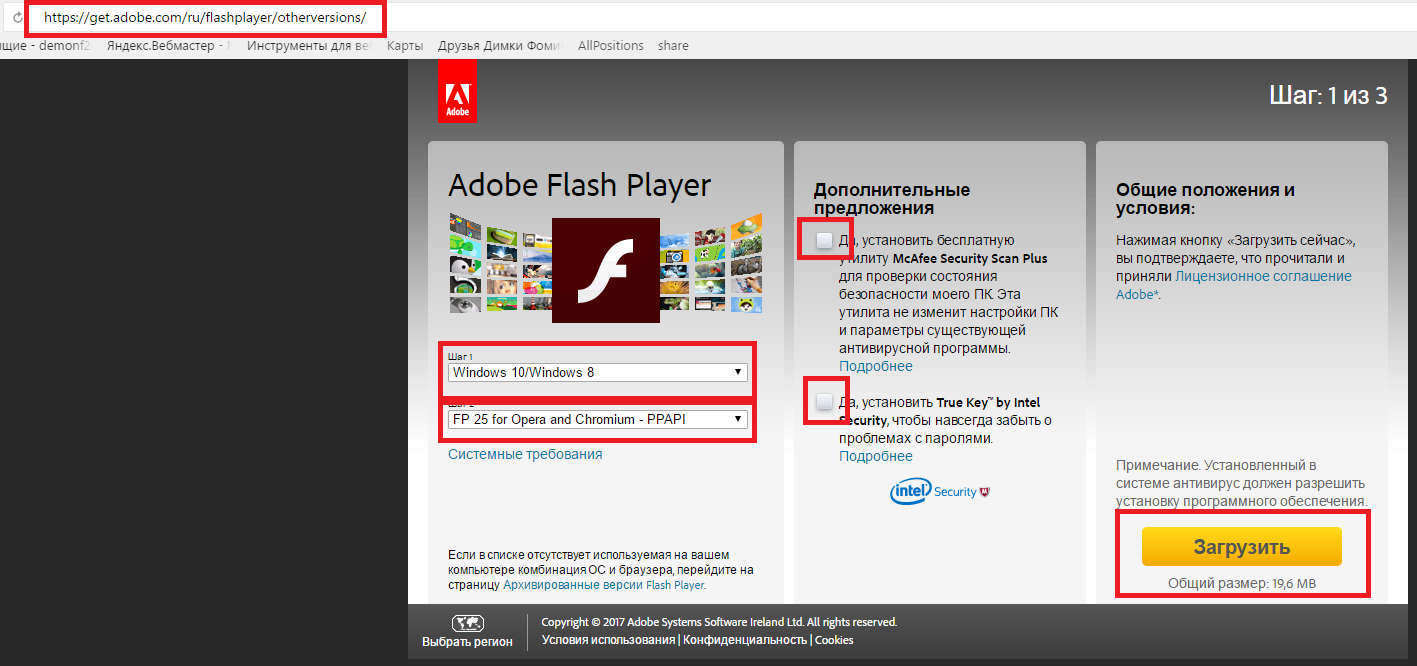1417x666 pixels.
Task: Click the globe region icon
Action: [x=468, y=623]
